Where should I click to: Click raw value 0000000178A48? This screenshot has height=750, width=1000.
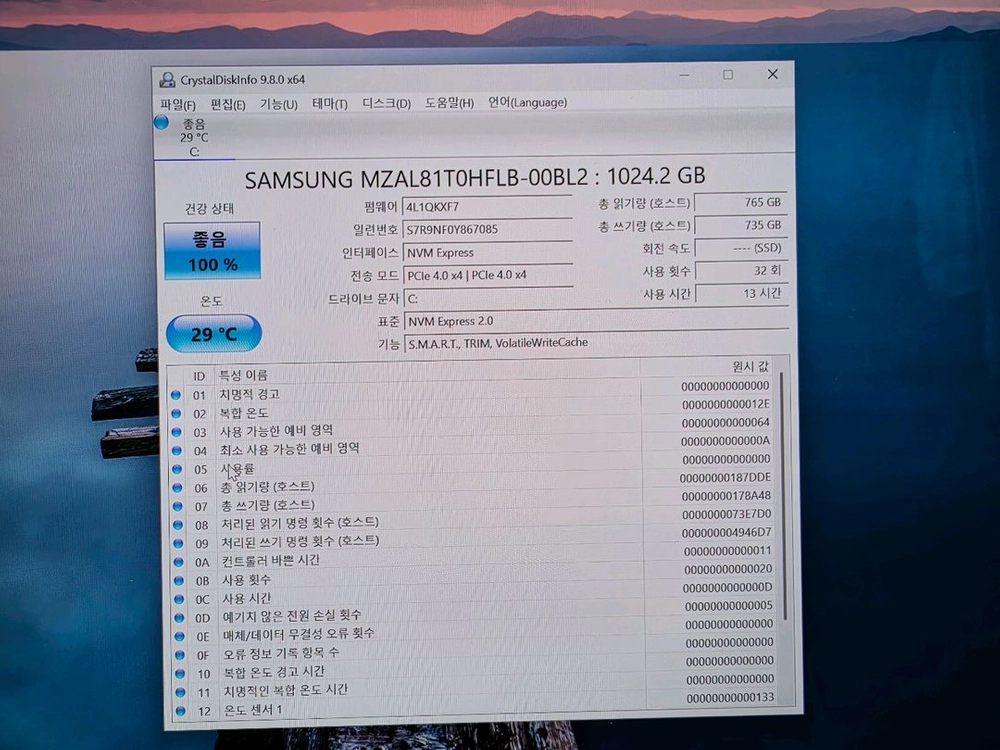click(x=726, y=496)
